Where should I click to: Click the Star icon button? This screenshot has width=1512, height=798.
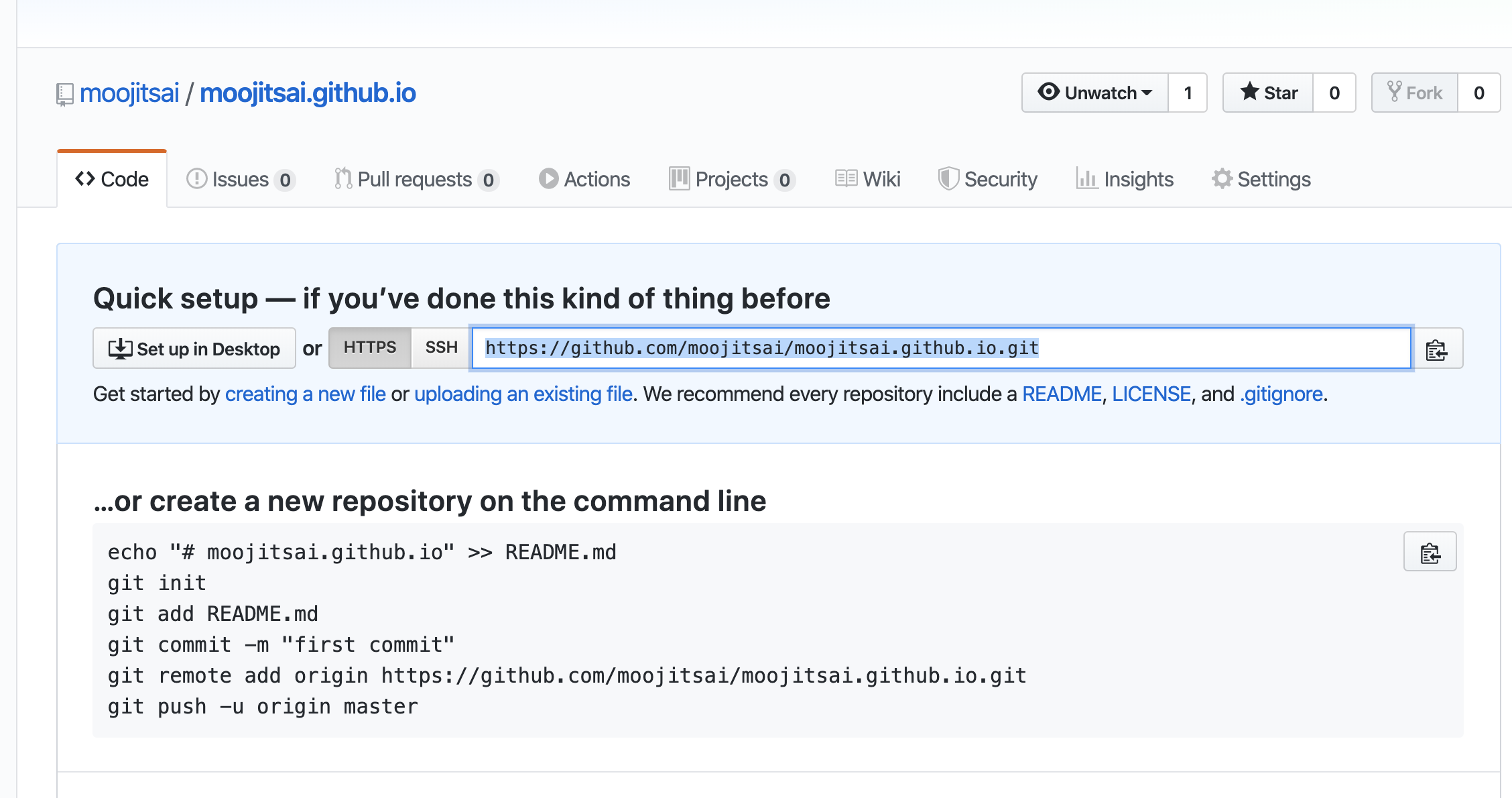[1268, 93]
